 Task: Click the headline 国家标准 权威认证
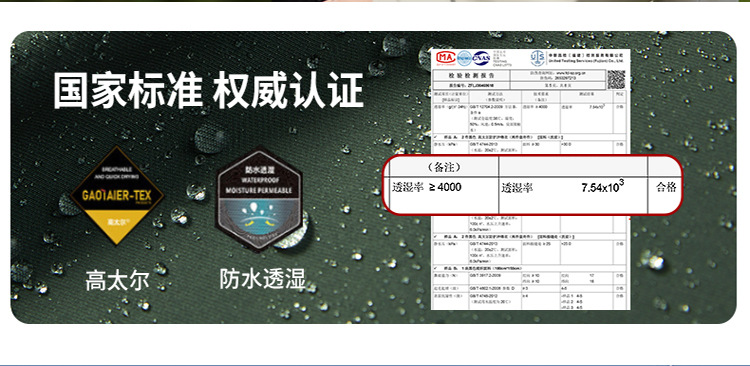tap(208, 90)
